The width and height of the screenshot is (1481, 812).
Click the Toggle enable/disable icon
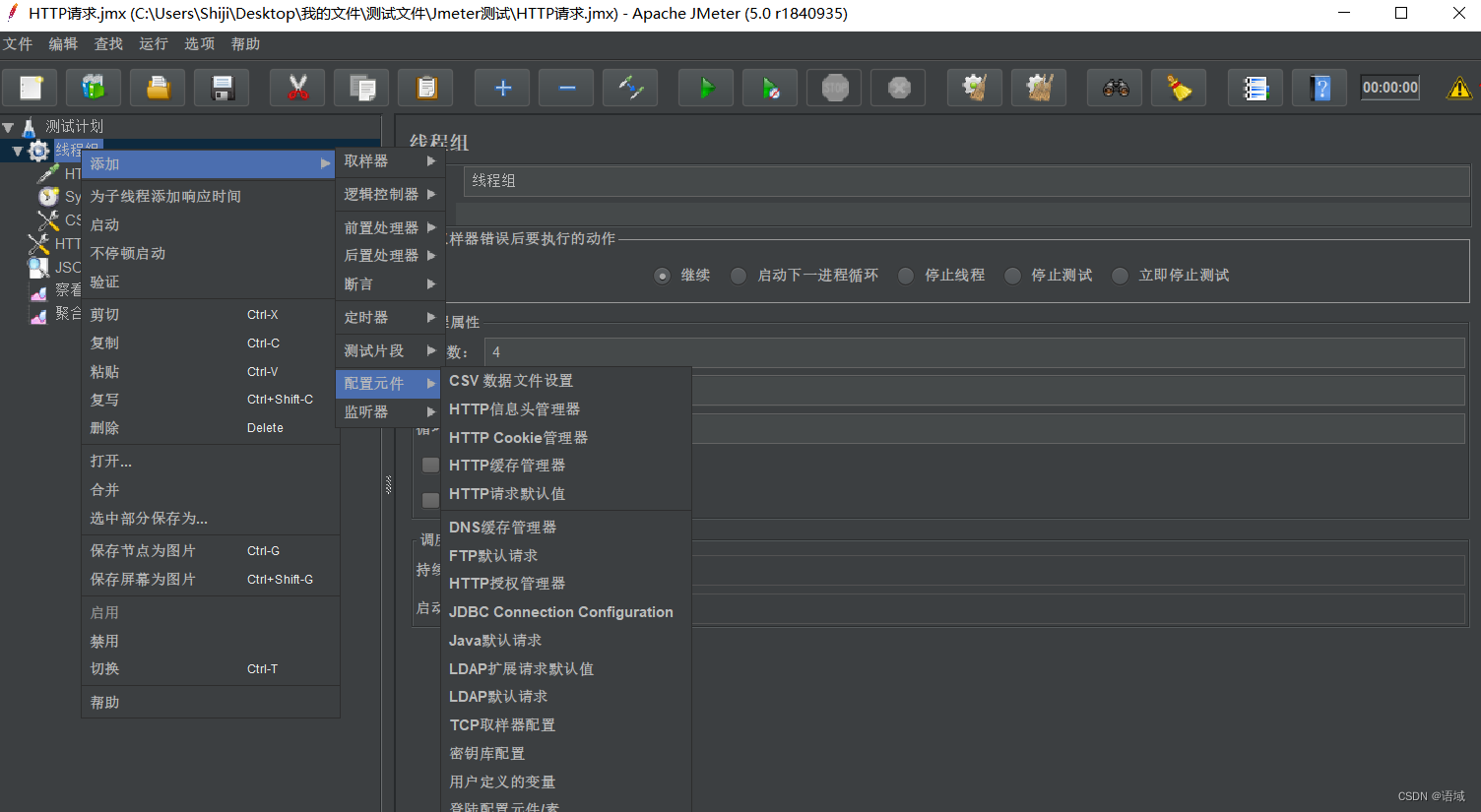coord(630,88)
